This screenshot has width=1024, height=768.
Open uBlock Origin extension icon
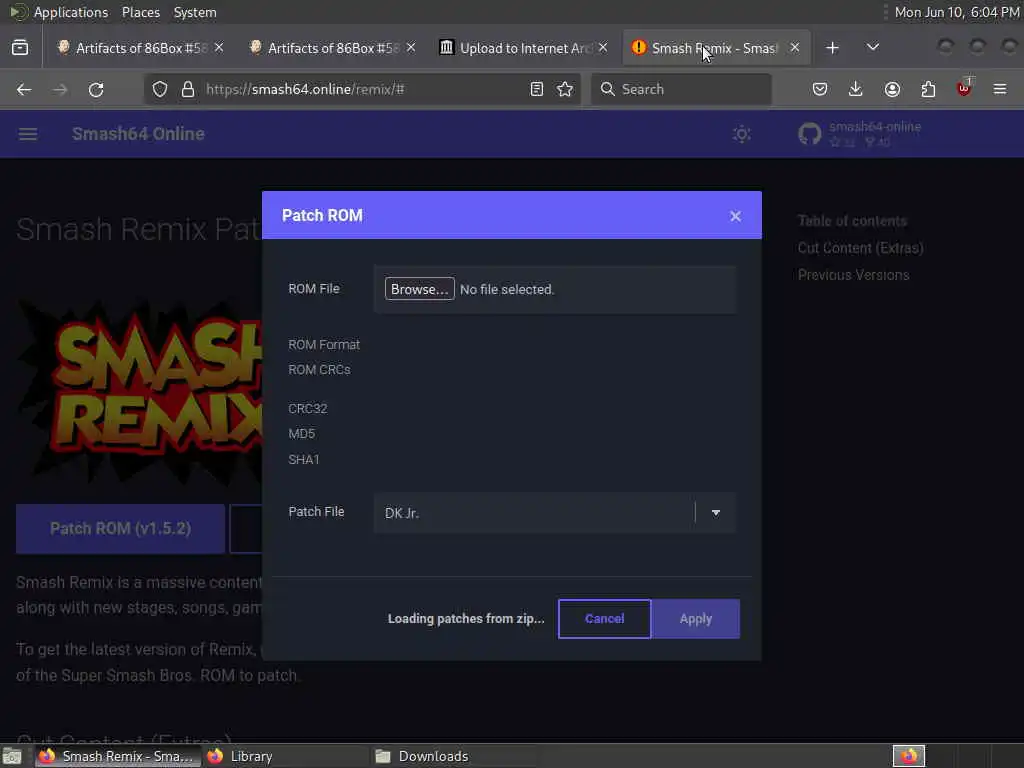(964, 88)
